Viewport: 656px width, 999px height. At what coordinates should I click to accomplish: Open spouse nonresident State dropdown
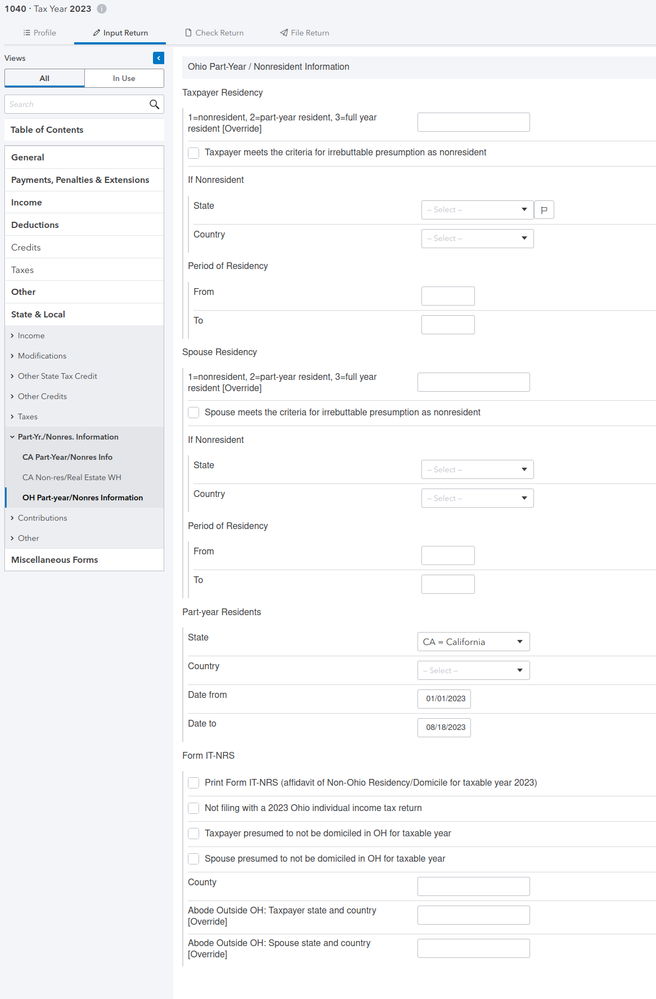pos(477,470)
